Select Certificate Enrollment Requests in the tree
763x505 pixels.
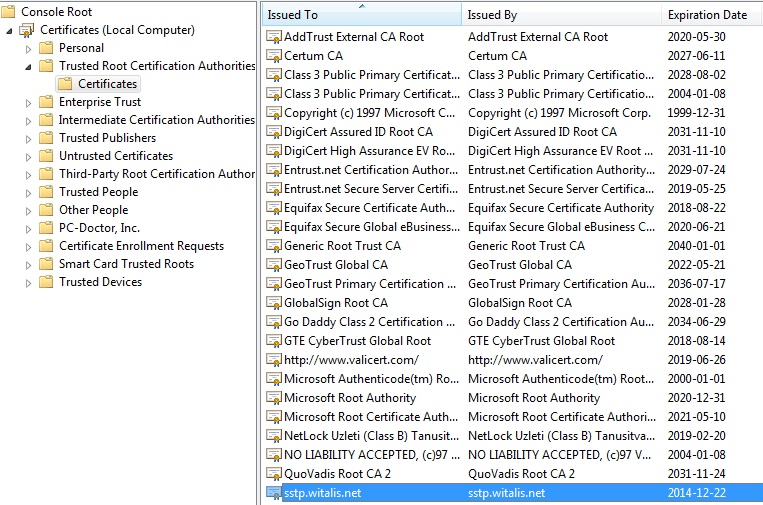(x=142, y=246)
